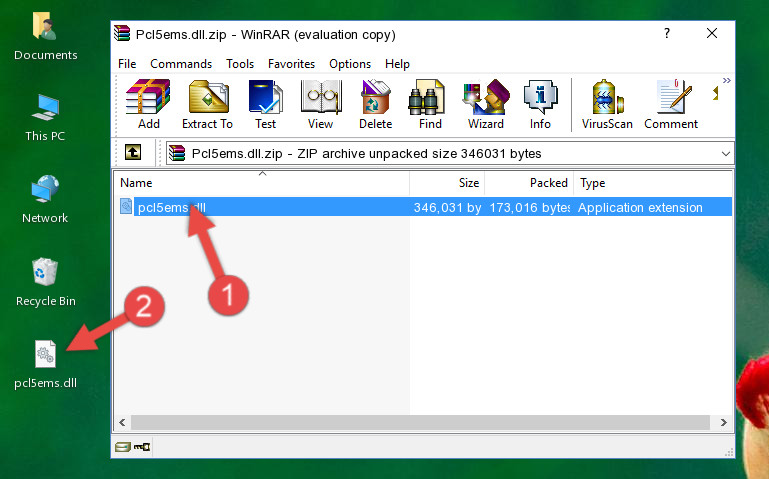Open the Commands menu
Image resolution: width=769 pixels, height=479 pixels.
[181, 64]
